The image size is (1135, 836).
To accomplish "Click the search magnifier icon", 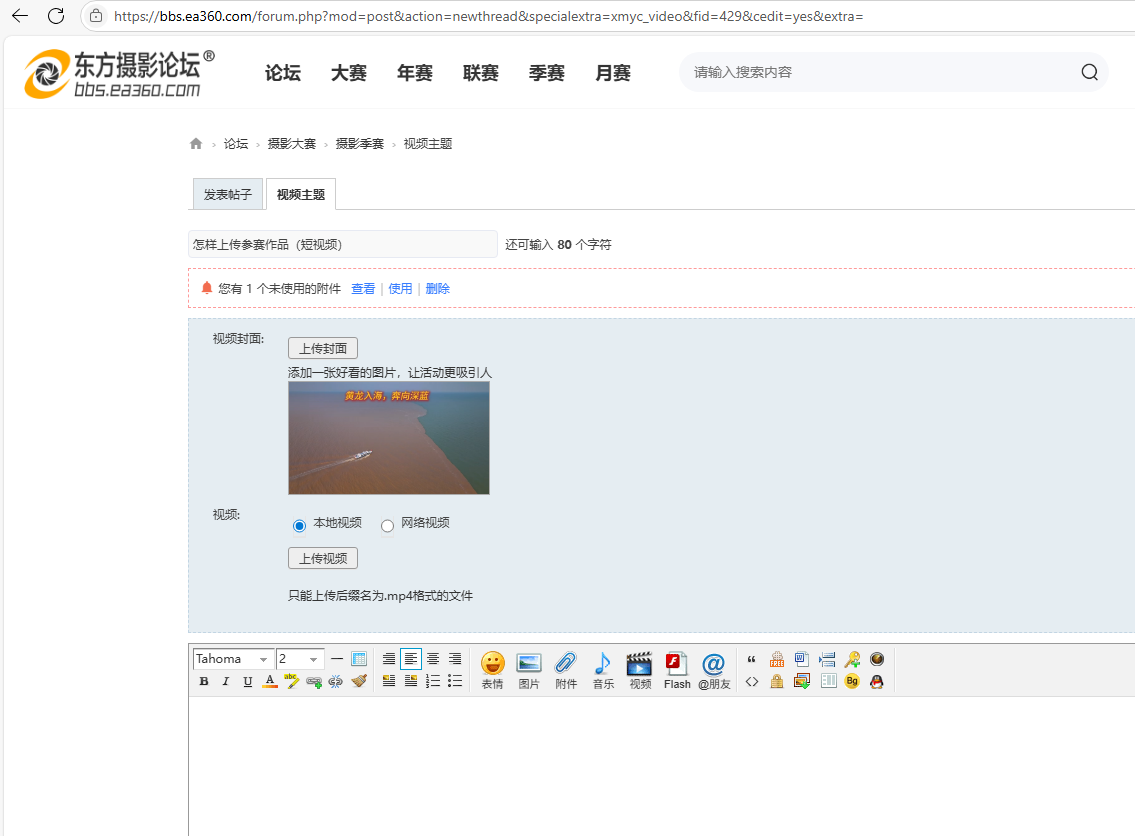I will click(1089, 72).
